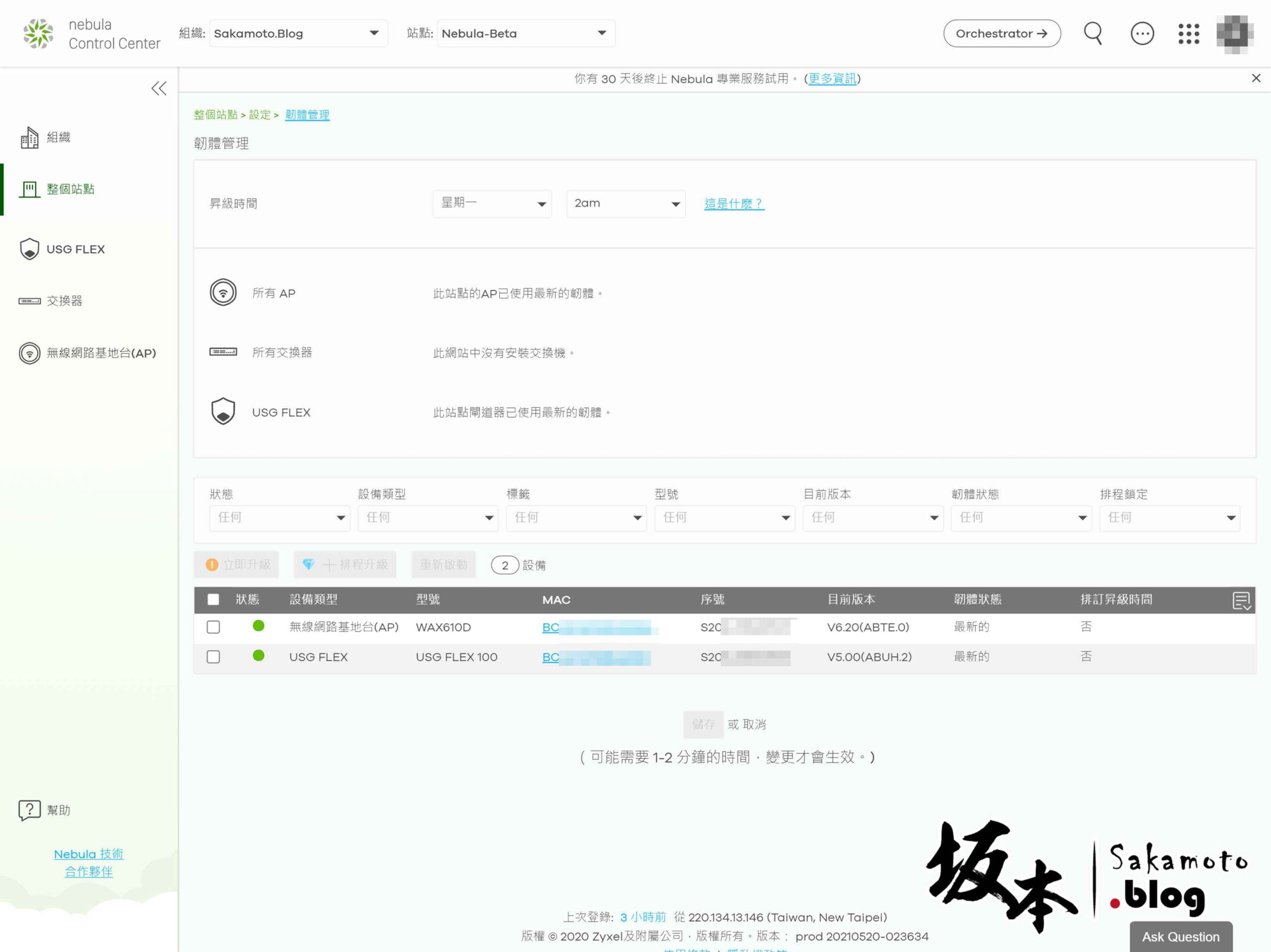Open the 設備類型 filter dropdown
The image size is (1271, 952).
click(x=428, y=518)
